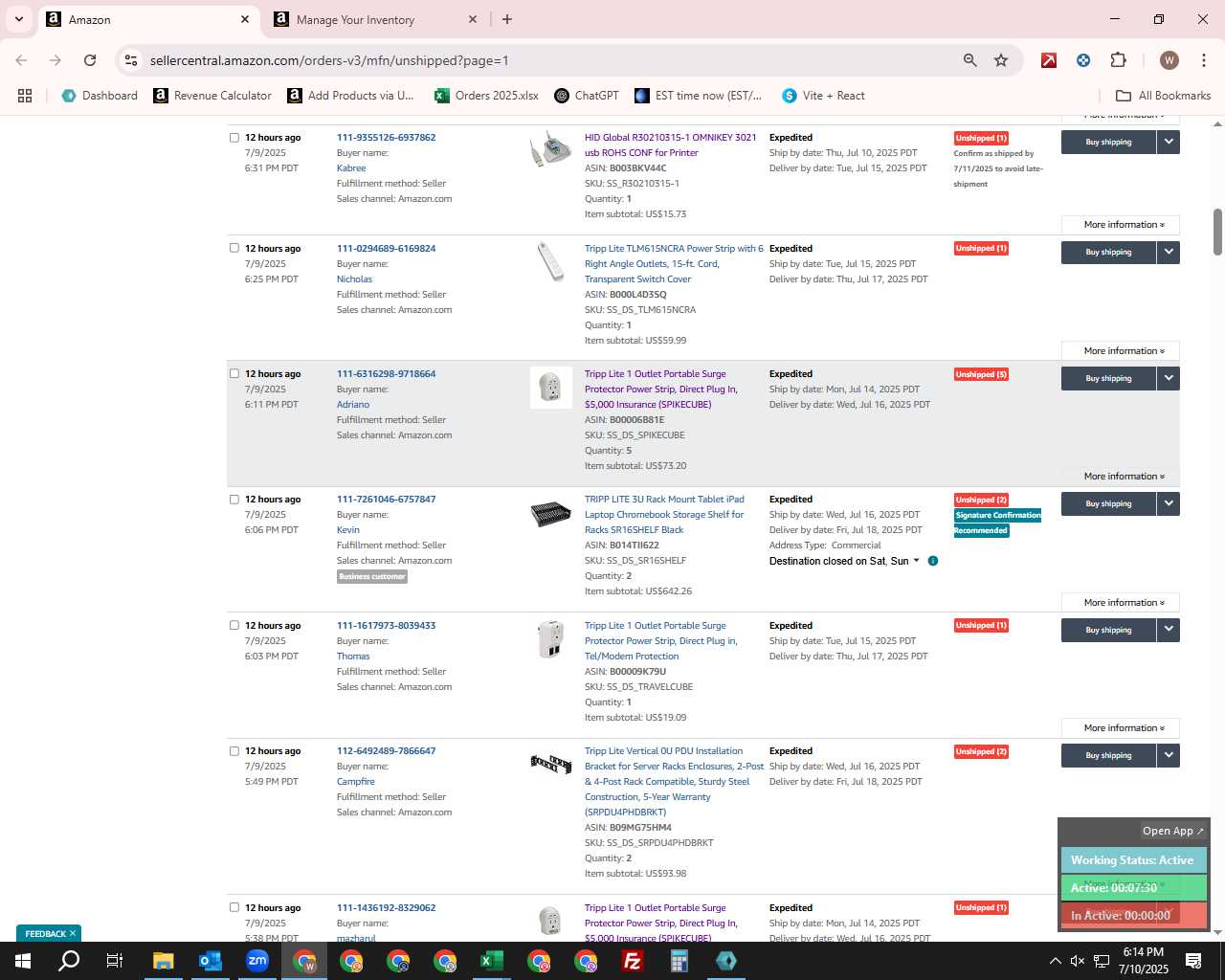
Task: Click Buy shipping for order 111-7261046-6757847
Action: click(1108, 503)
